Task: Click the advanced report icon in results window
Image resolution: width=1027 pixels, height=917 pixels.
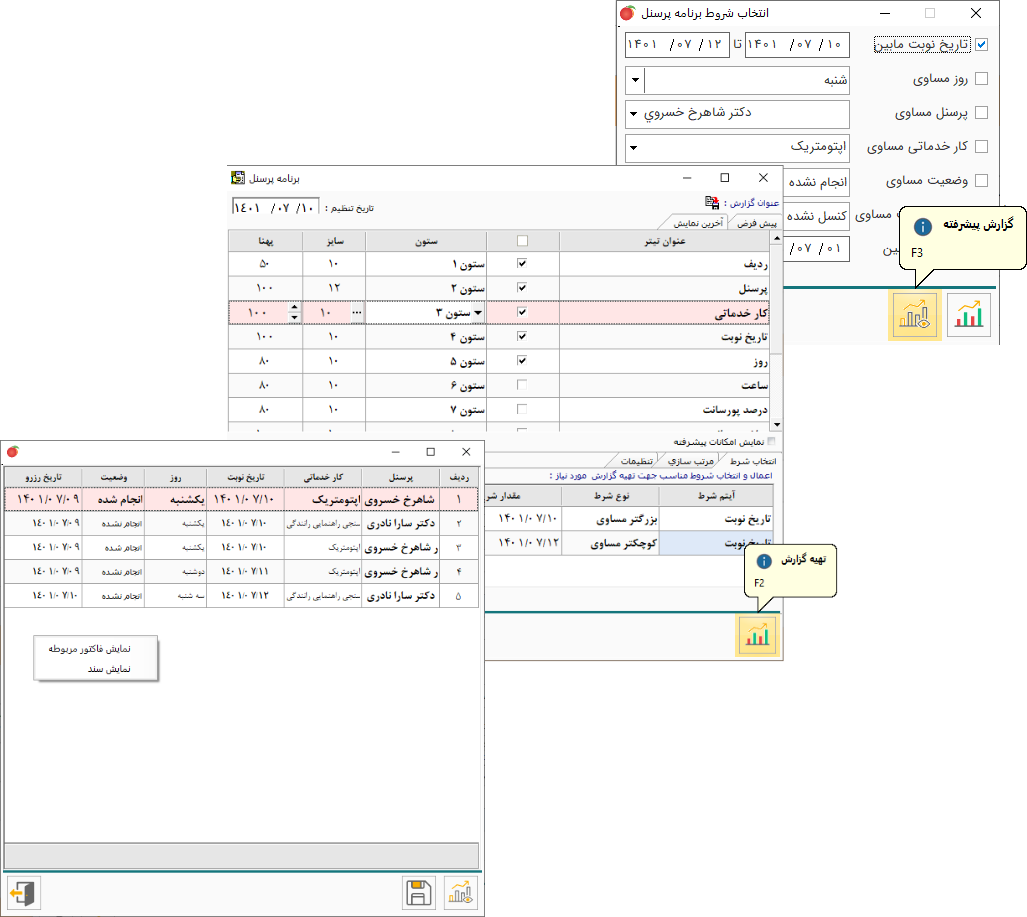Action: (x=462, y=892)
